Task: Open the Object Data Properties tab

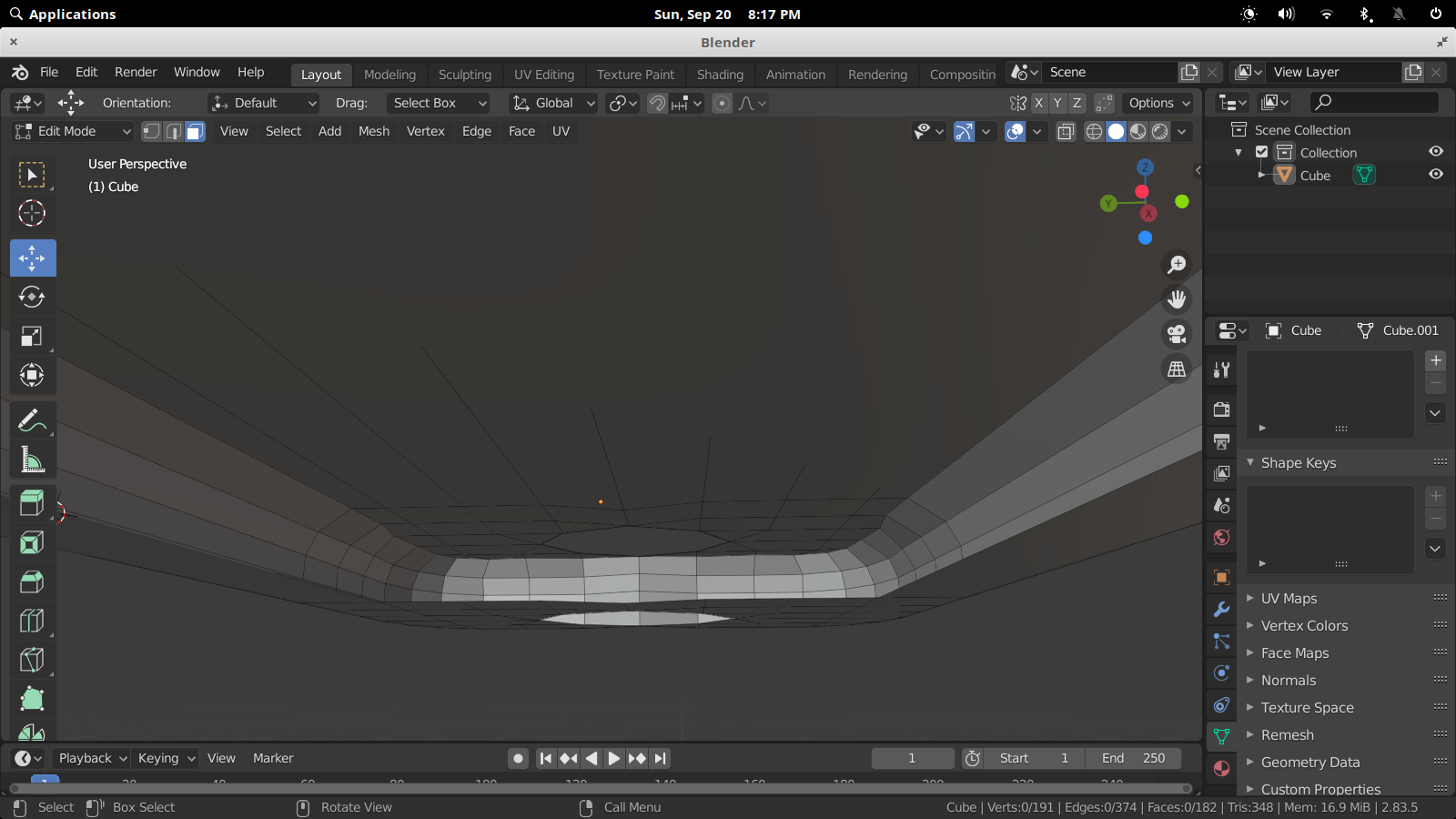Action: (1221, 738)
